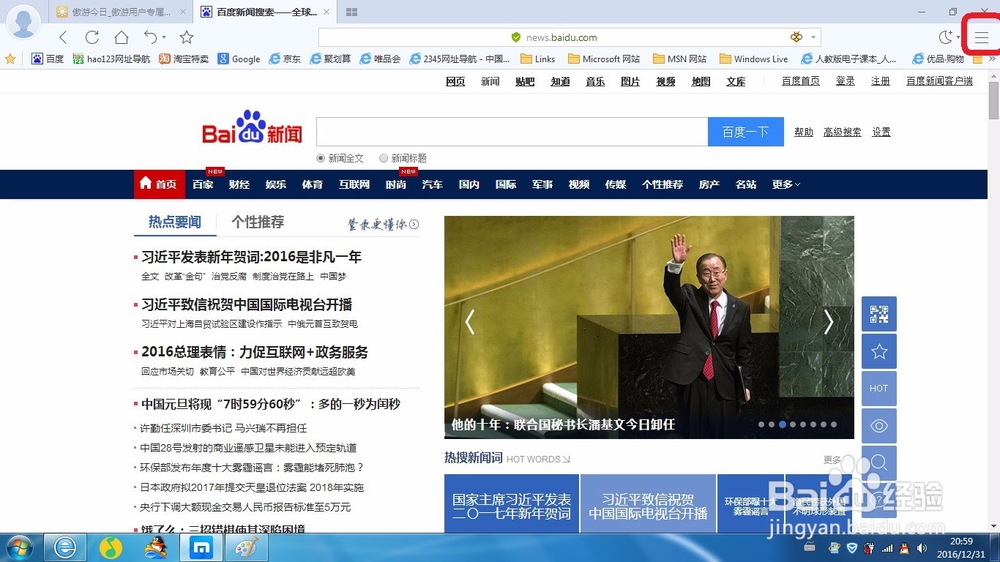
Task: Open the user avatar icon
Action: coord(24,21)
